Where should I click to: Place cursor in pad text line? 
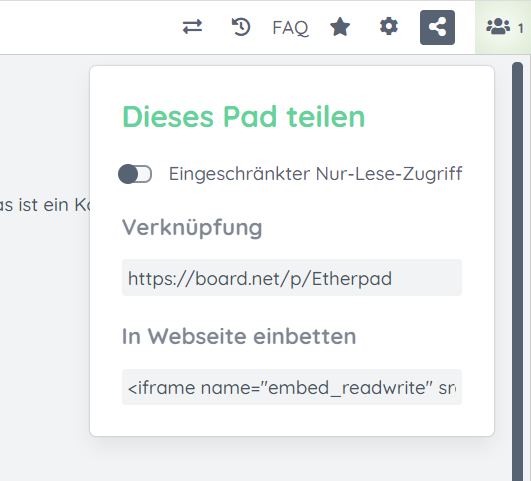44,205
